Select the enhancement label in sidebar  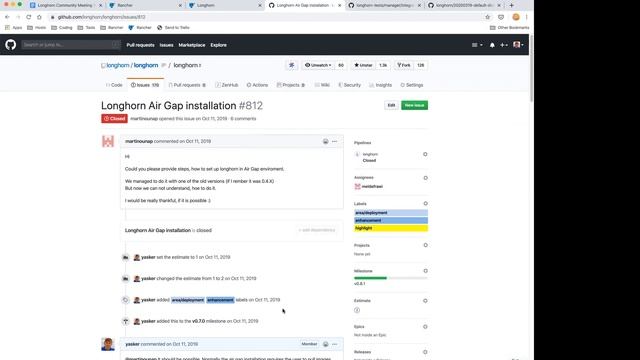click(391, 220)
